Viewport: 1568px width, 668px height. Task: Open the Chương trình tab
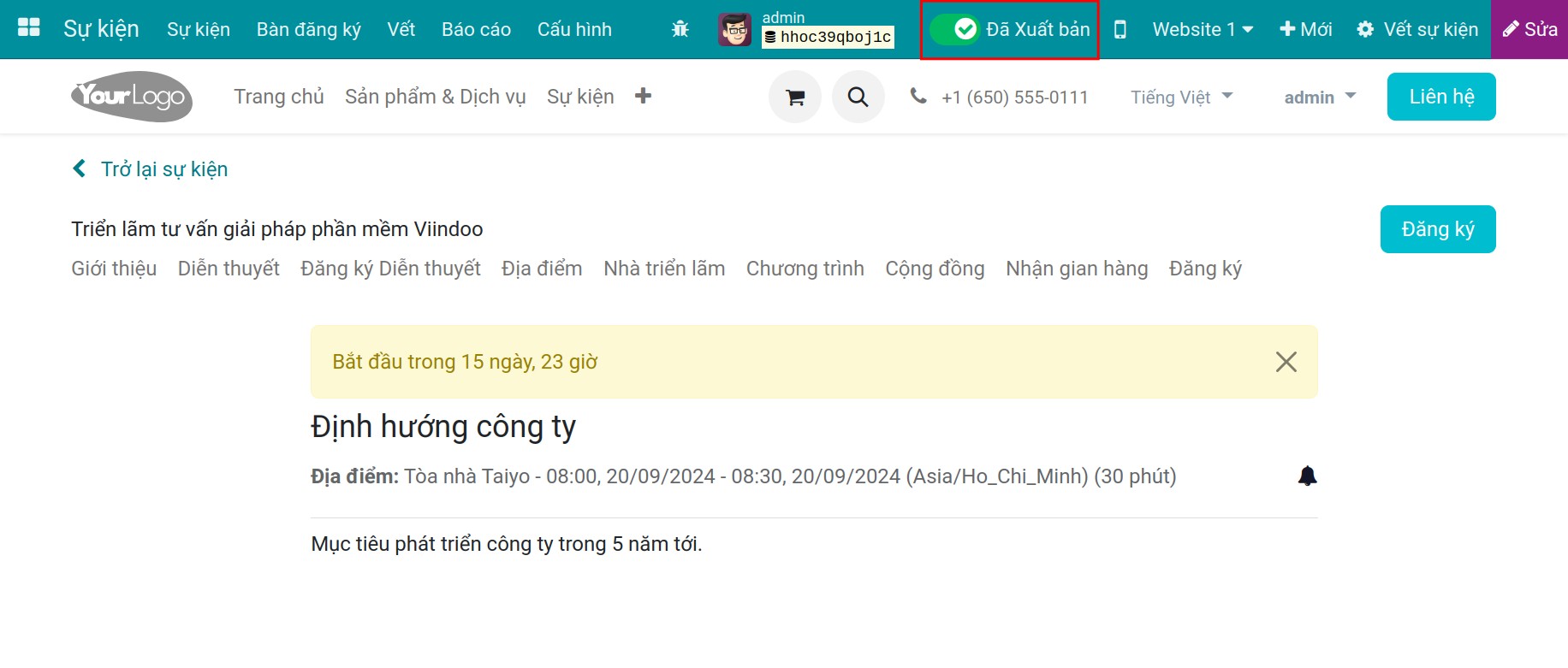coord(805,269)
